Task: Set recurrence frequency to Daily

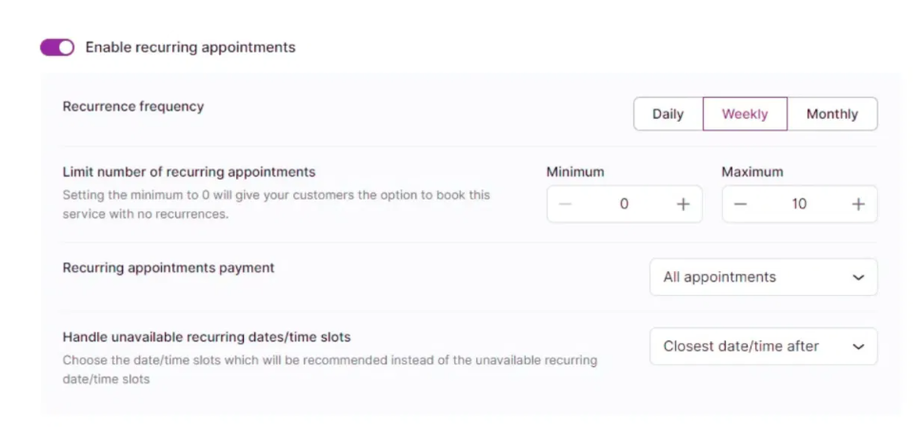Action: point(668,114)
